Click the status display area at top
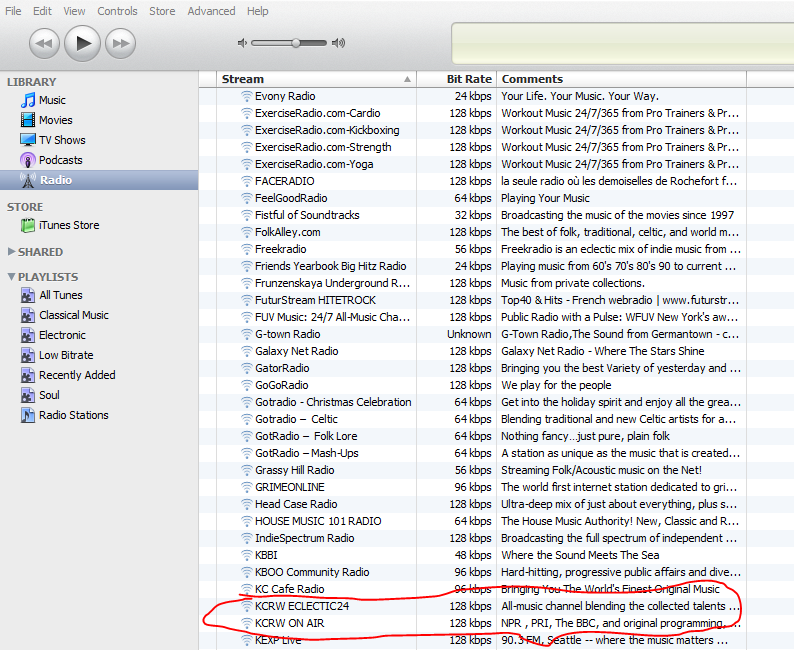794x650 pixels. (622, 44)
